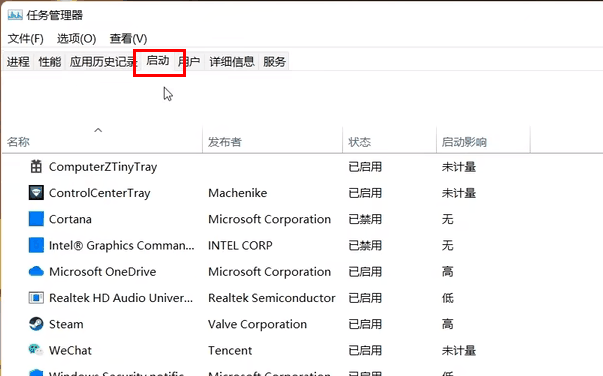This screenshot has height=376, width=603.
Task: Click Cortana's 已禁用 status cell
Action: coord(365,219)
